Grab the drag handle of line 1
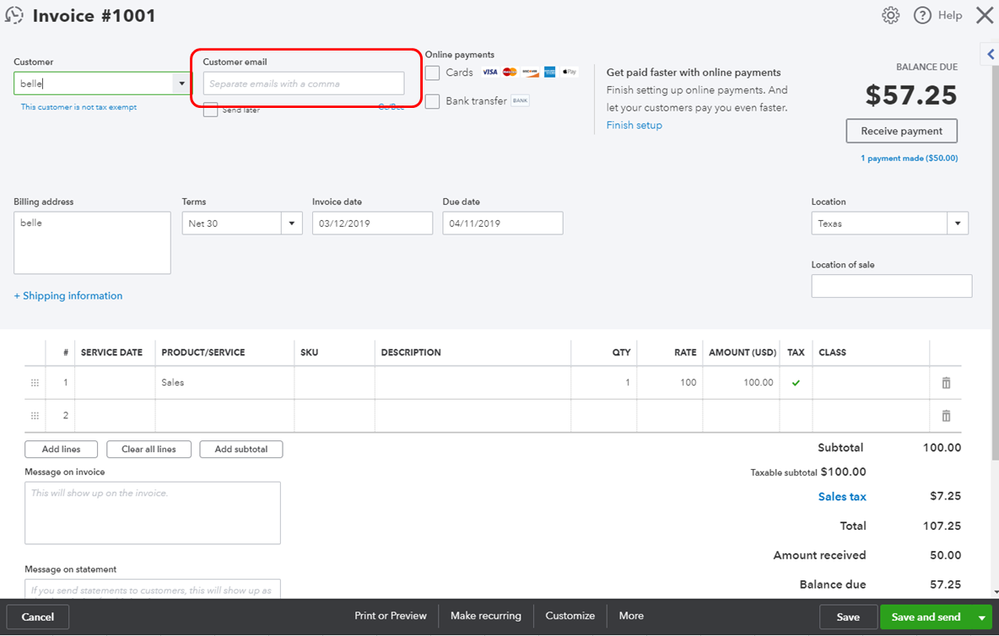 35,383
